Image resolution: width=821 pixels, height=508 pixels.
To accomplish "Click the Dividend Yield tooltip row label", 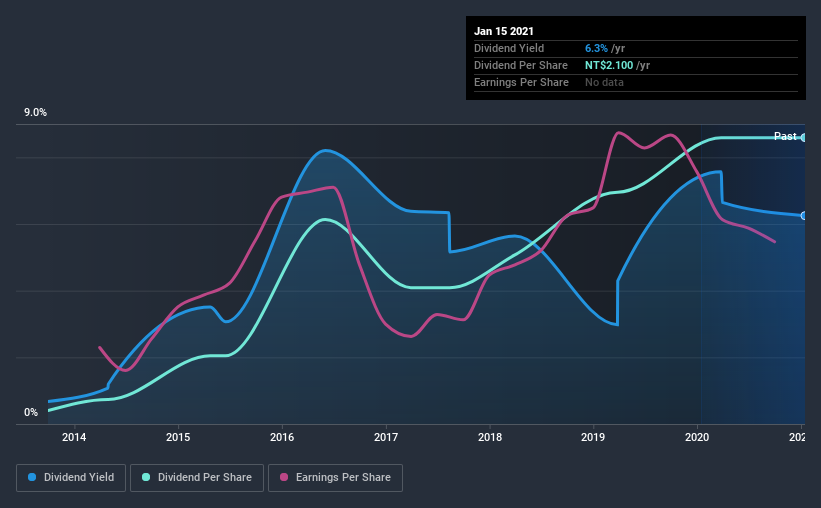I will [509, 48].
